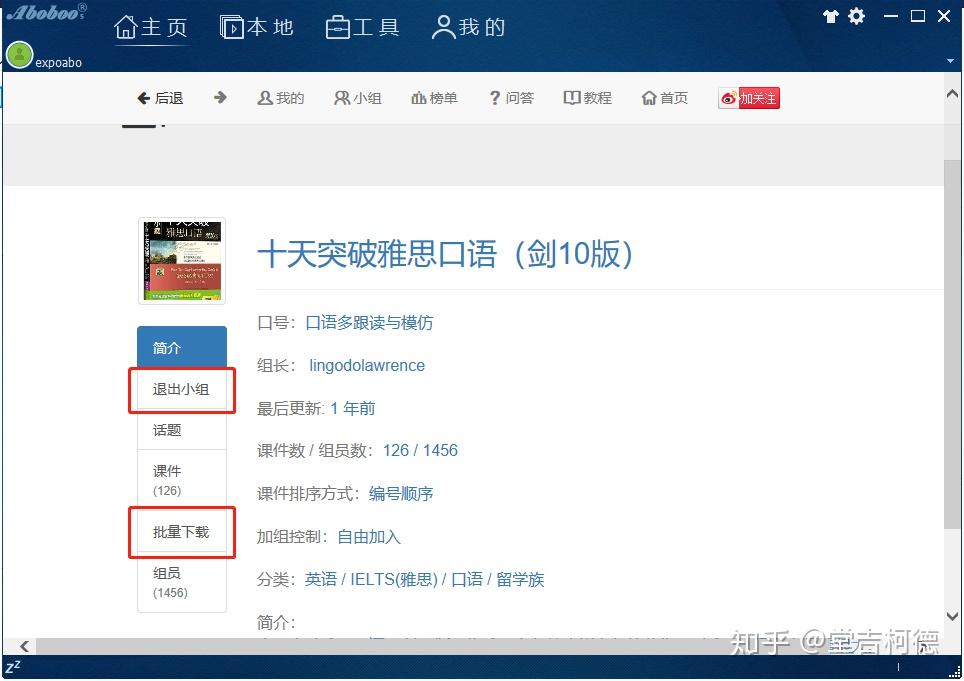The width and height of the screenshot is (964, 681).
Task: Collapse the panel using the left arrow chevron
Action: coord(22,647)
